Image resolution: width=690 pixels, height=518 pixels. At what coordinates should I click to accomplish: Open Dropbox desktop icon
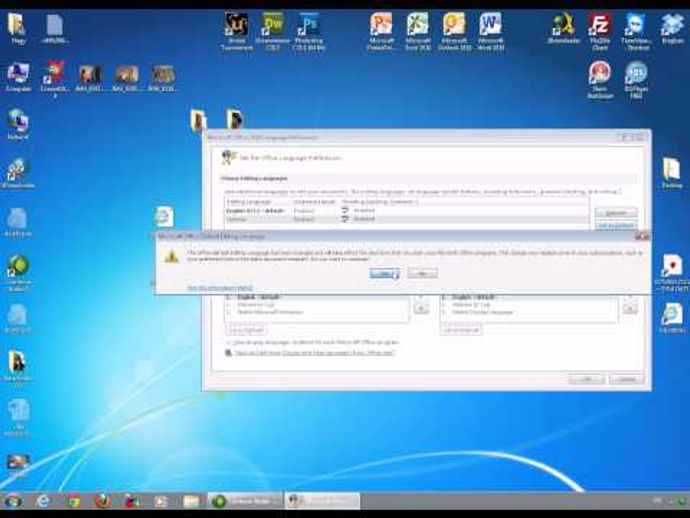pos(672,29)
